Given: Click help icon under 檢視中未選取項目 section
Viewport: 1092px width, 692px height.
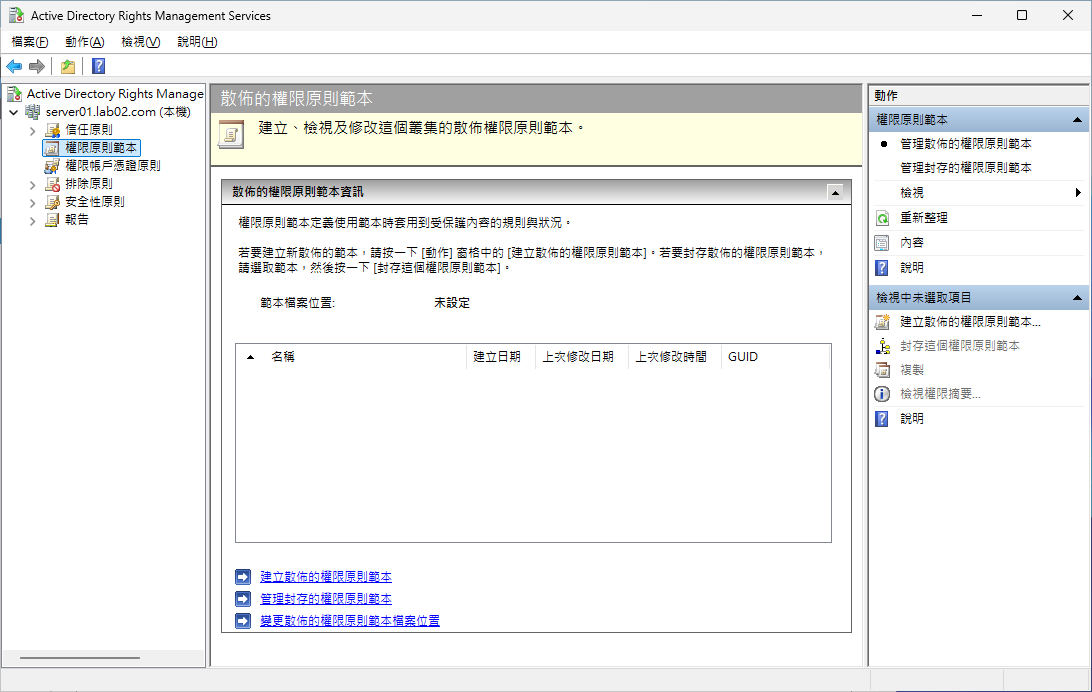Looking at the screenshot, I should tap(882, 419).
